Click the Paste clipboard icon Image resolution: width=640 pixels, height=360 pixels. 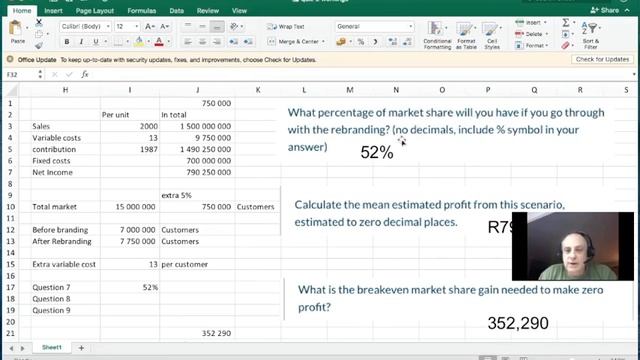pos(16,29)
